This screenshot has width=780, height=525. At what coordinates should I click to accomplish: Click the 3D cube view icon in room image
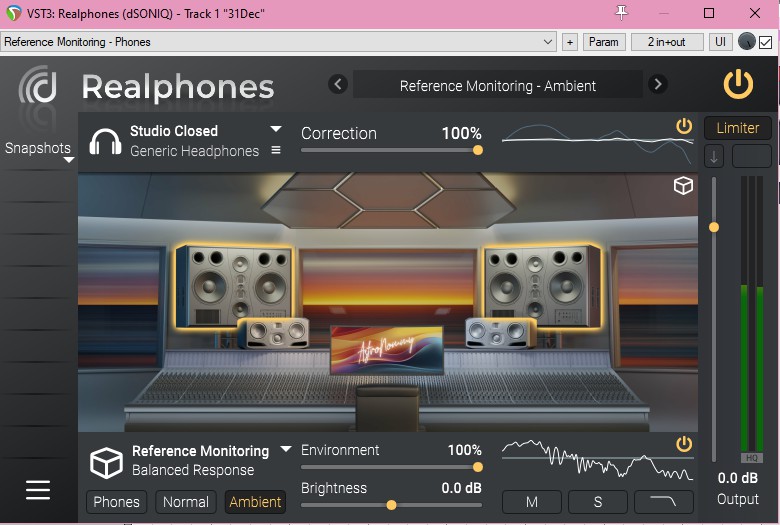pos(683,186)
